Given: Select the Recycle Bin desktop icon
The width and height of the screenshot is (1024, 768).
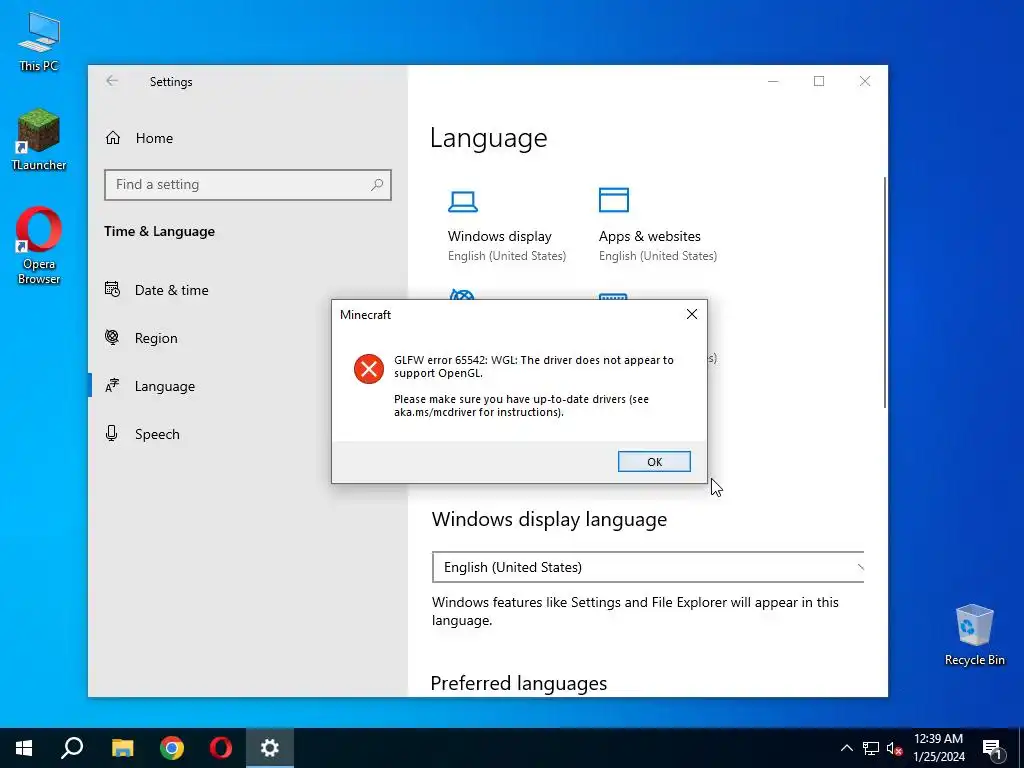Looking at the screenshot, I should coord(974,635).
